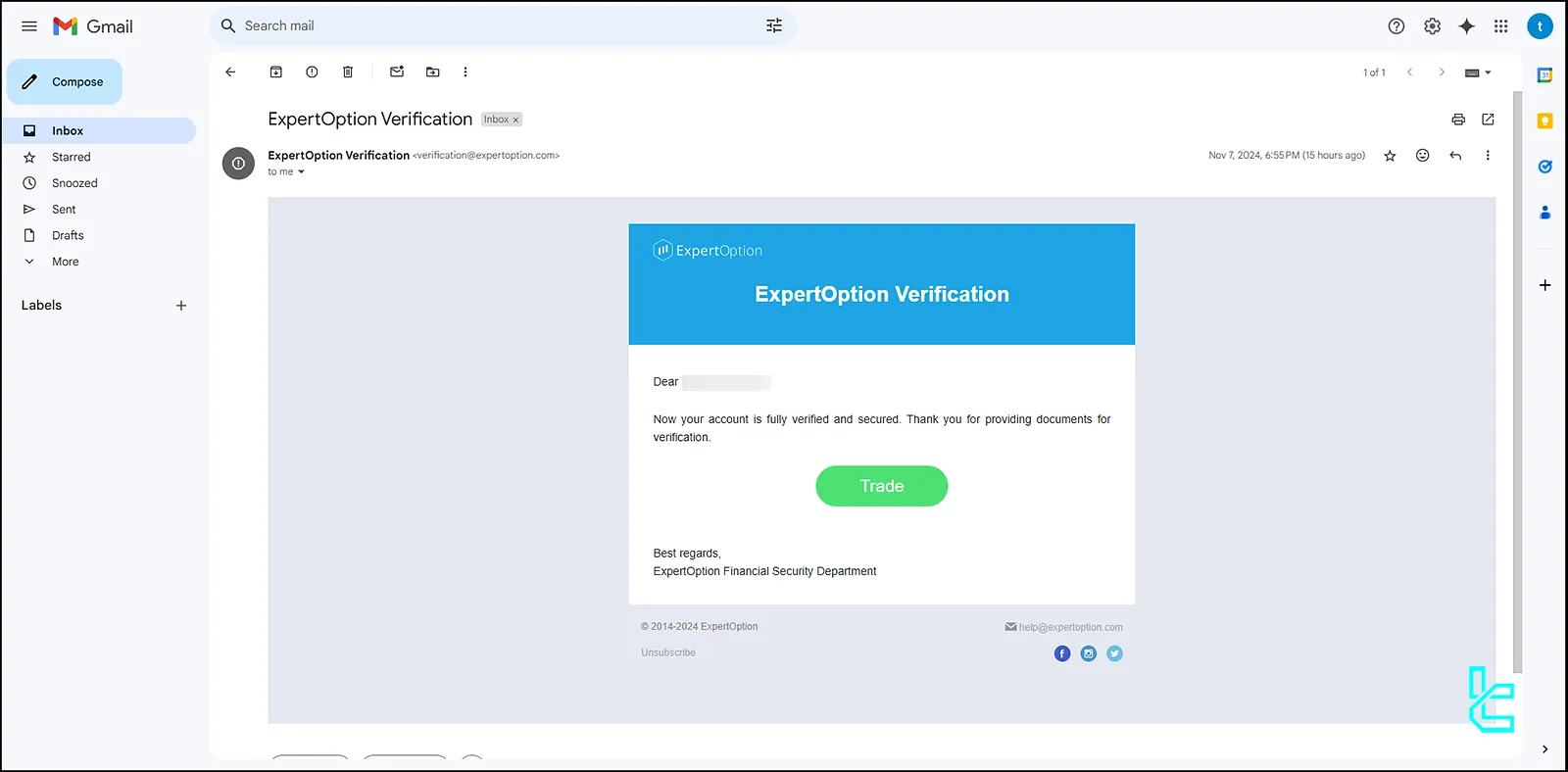
Task: Open the search options filter icon
Action: coord(774,25)
